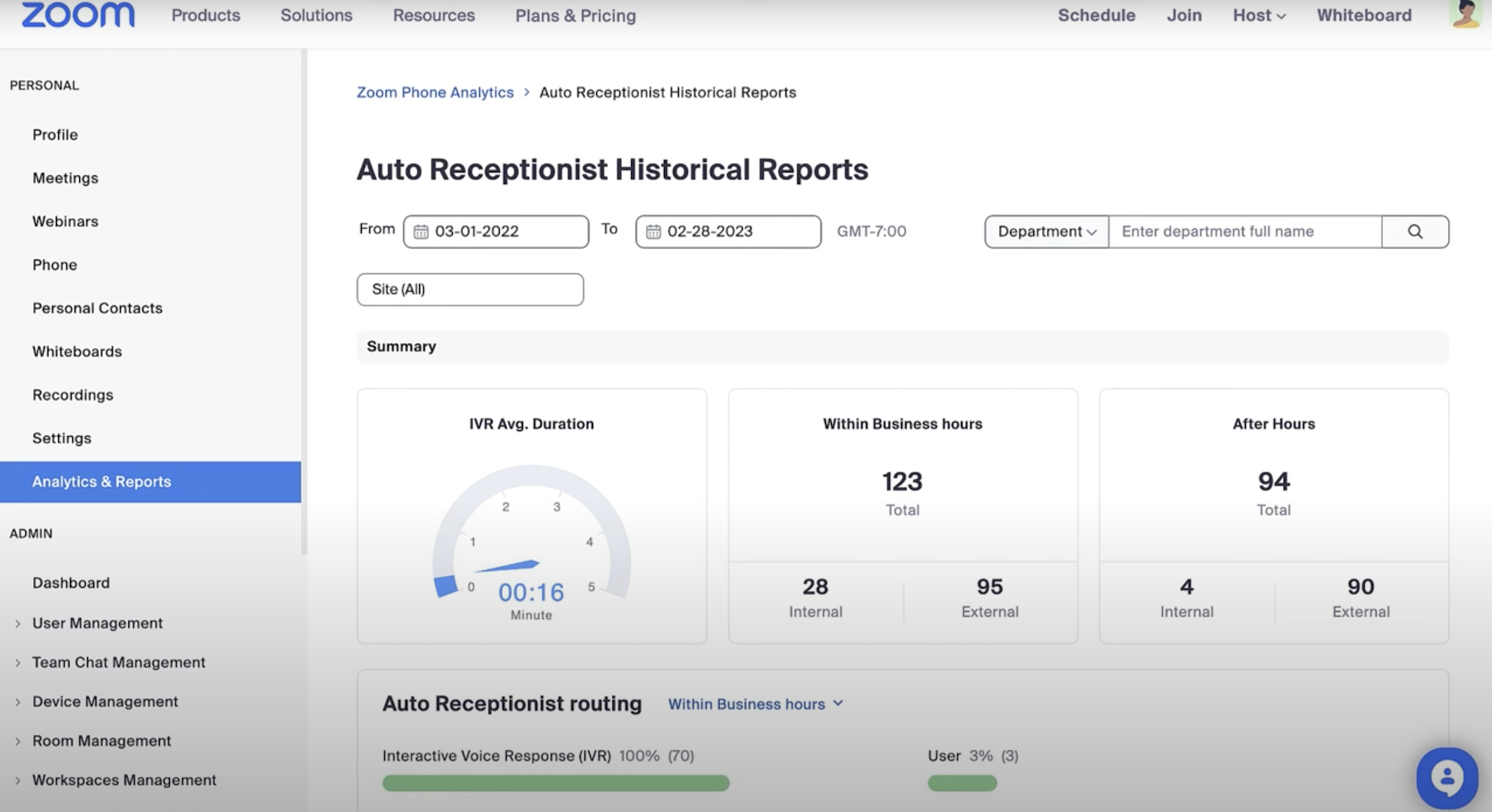Viewport: 1492px width, 812px height.
Task: Open Whiteboard from top navigation
Action: click(1364, 15)
